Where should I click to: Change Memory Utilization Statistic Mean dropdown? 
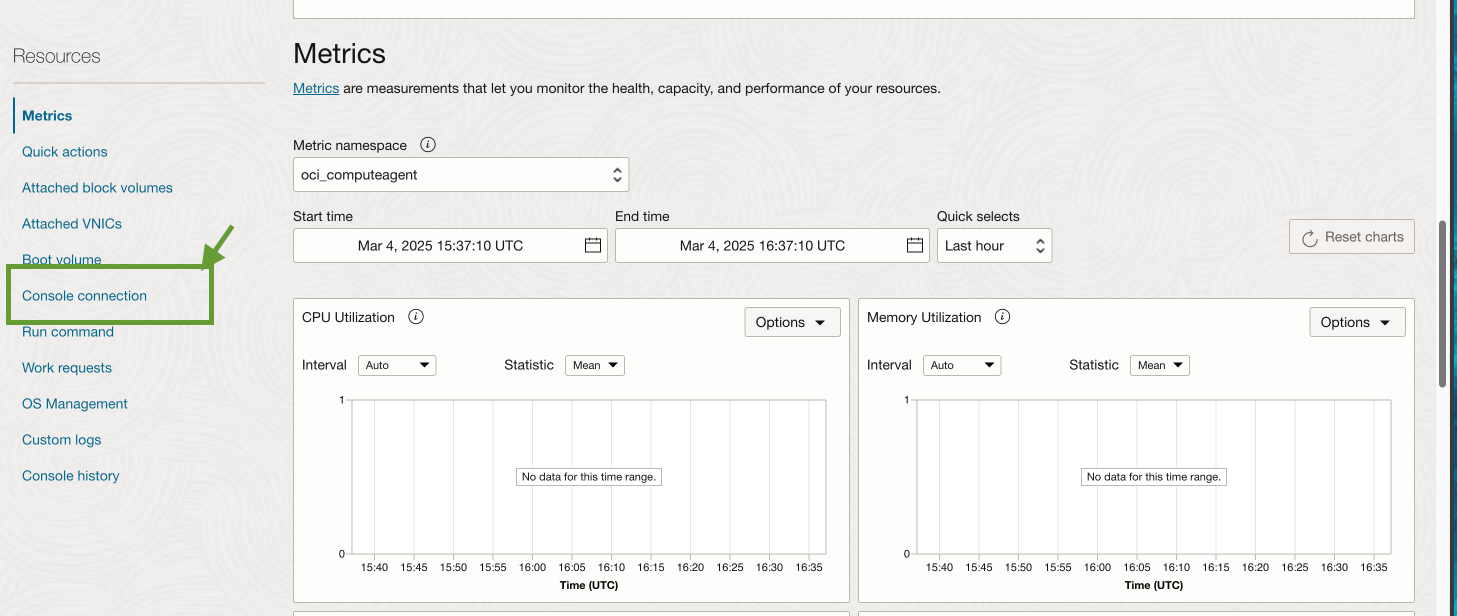1159,366
